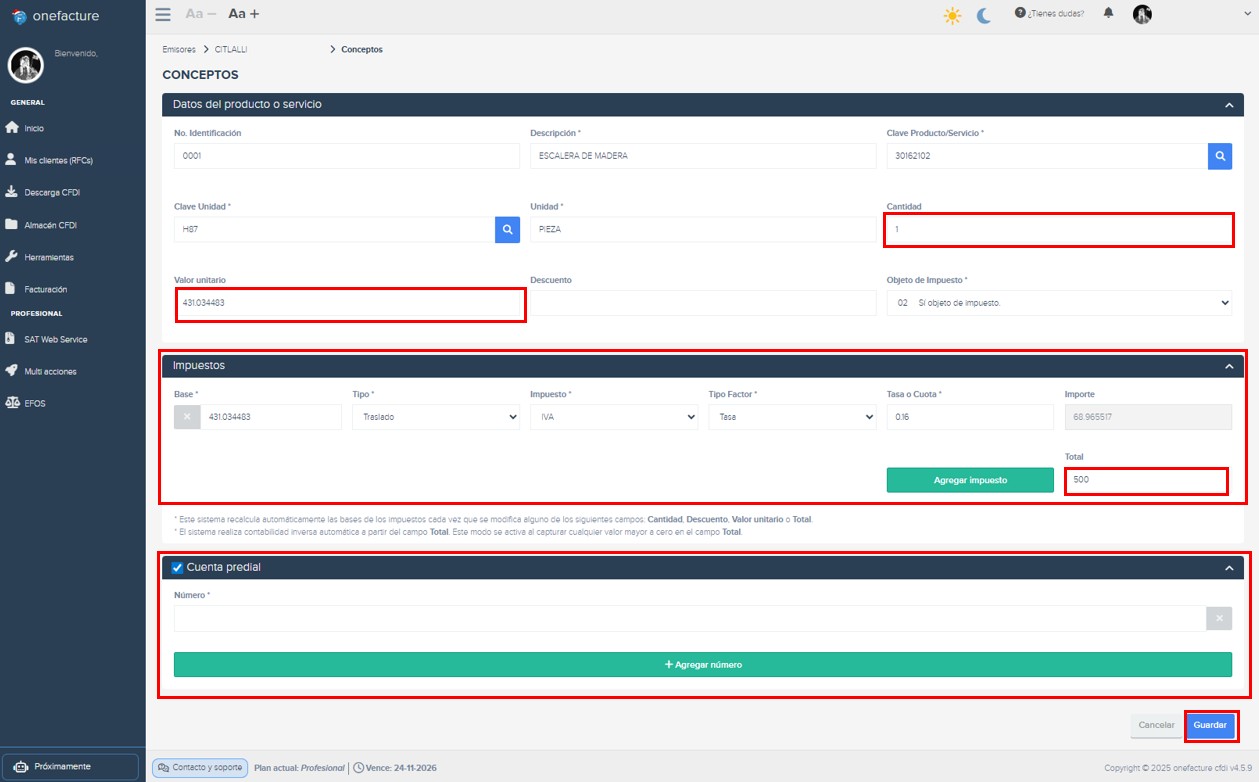1259x782 pixels.
Task: Open the Tipo Factor dropdown
Action: [792, 417]
